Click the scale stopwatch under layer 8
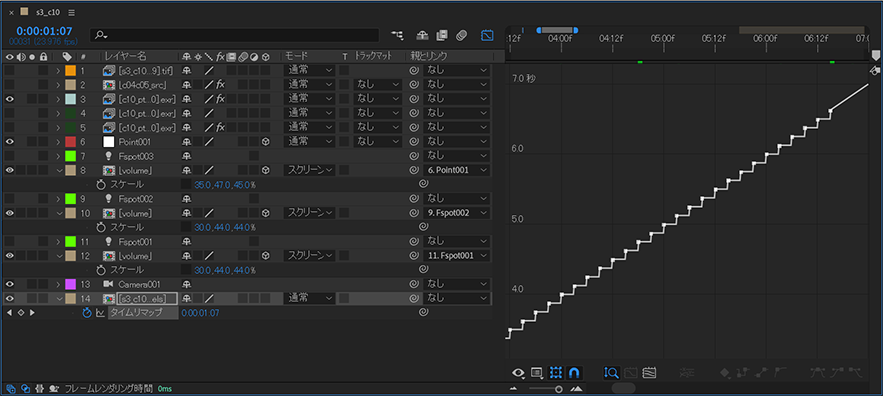 (x=101, y=184)
